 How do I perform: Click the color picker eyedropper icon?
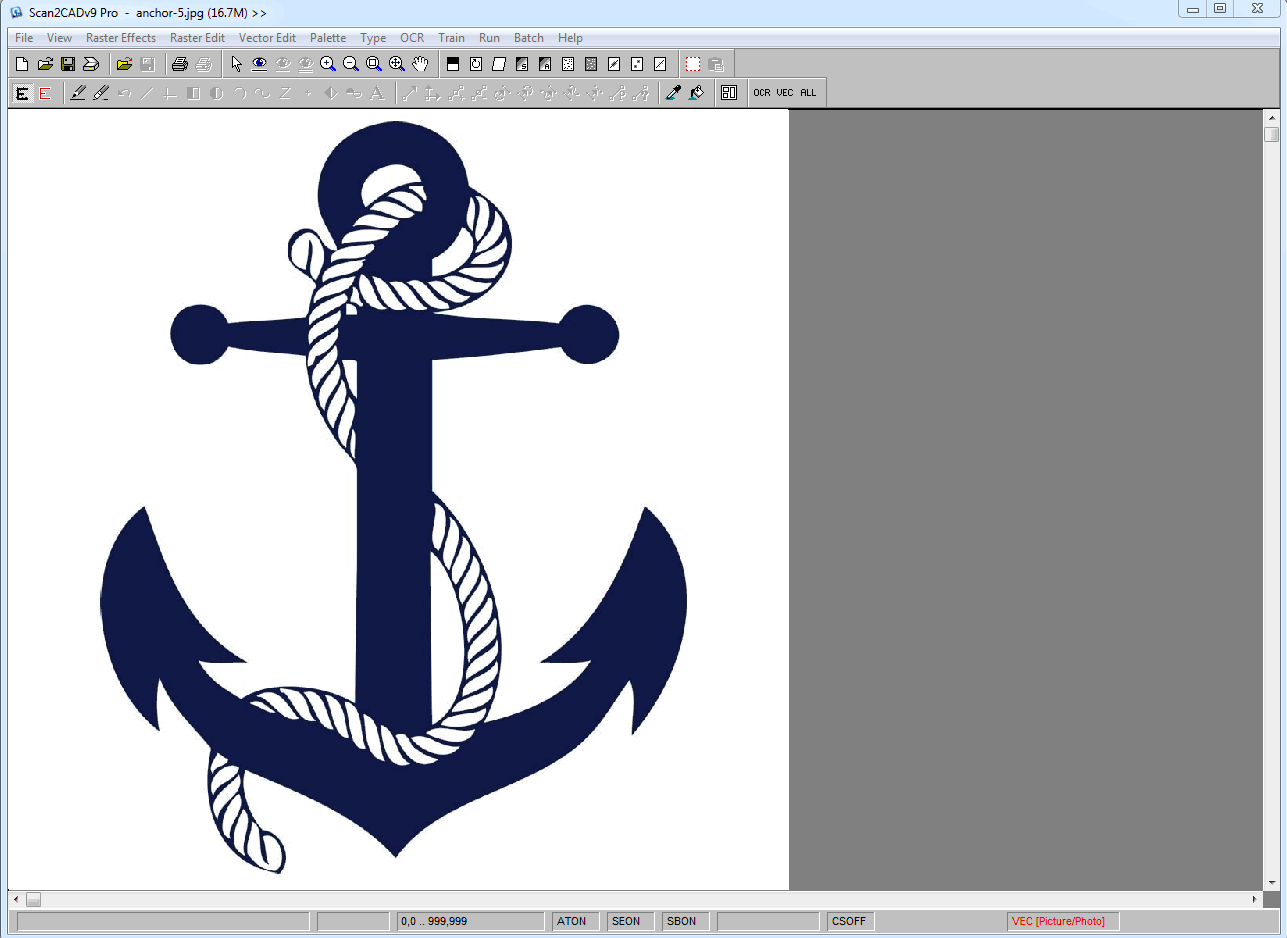click(x=673, y=92)
